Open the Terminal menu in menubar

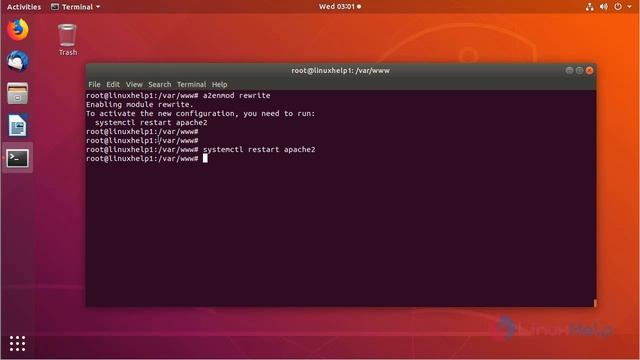(191, 84)
